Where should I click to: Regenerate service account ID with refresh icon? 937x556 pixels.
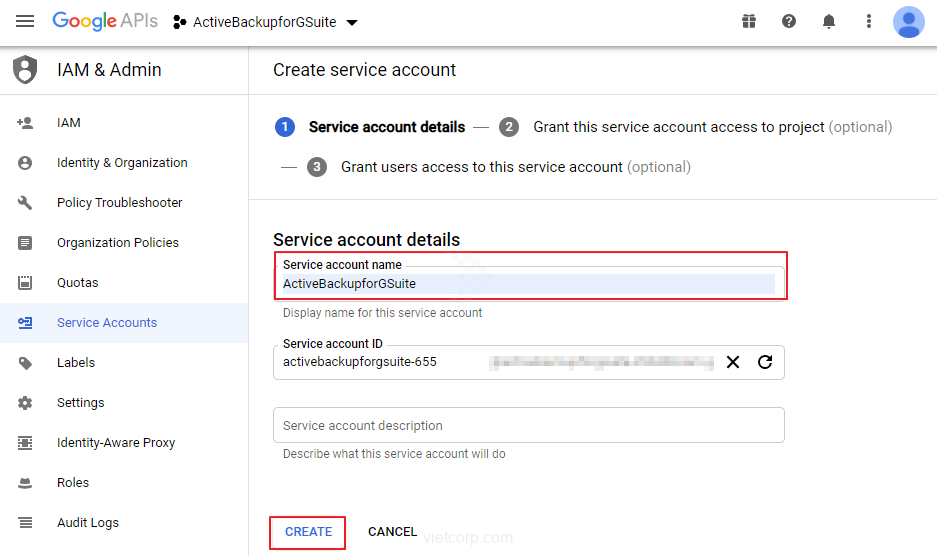pyautogui.click(x=765, y=362)
